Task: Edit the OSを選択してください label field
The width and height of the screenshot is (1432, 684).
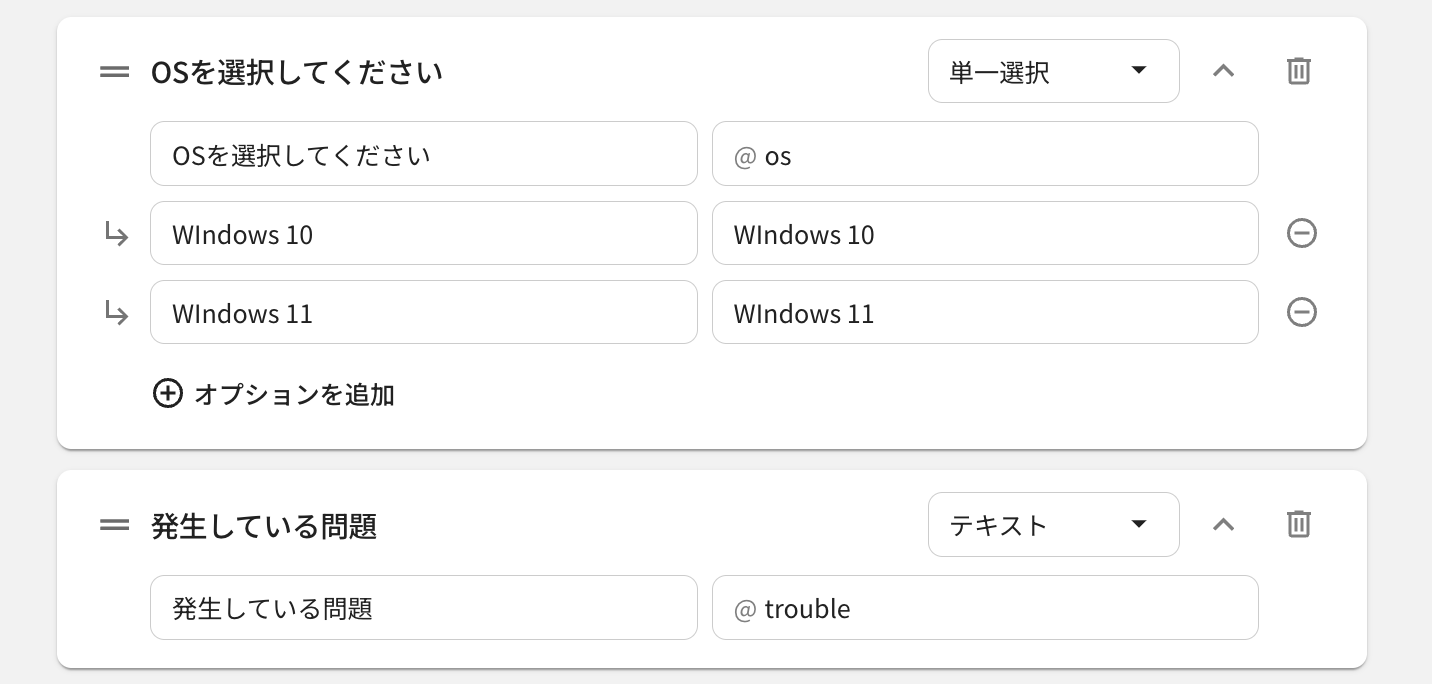Action: pyautogui.click(x=423, y=154)
